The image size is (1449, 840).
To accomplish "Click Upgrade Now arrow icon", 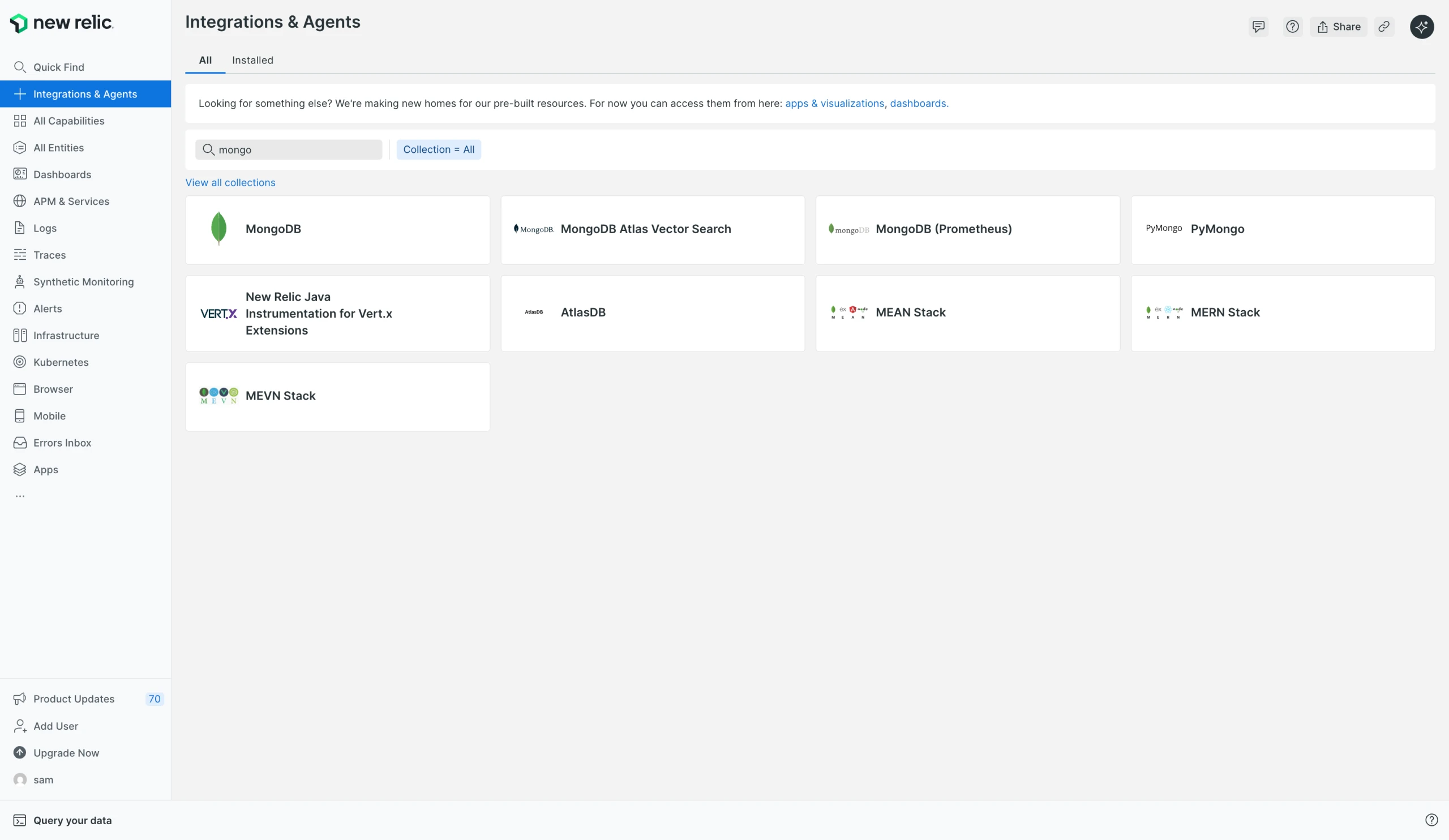I will [20, 753].
